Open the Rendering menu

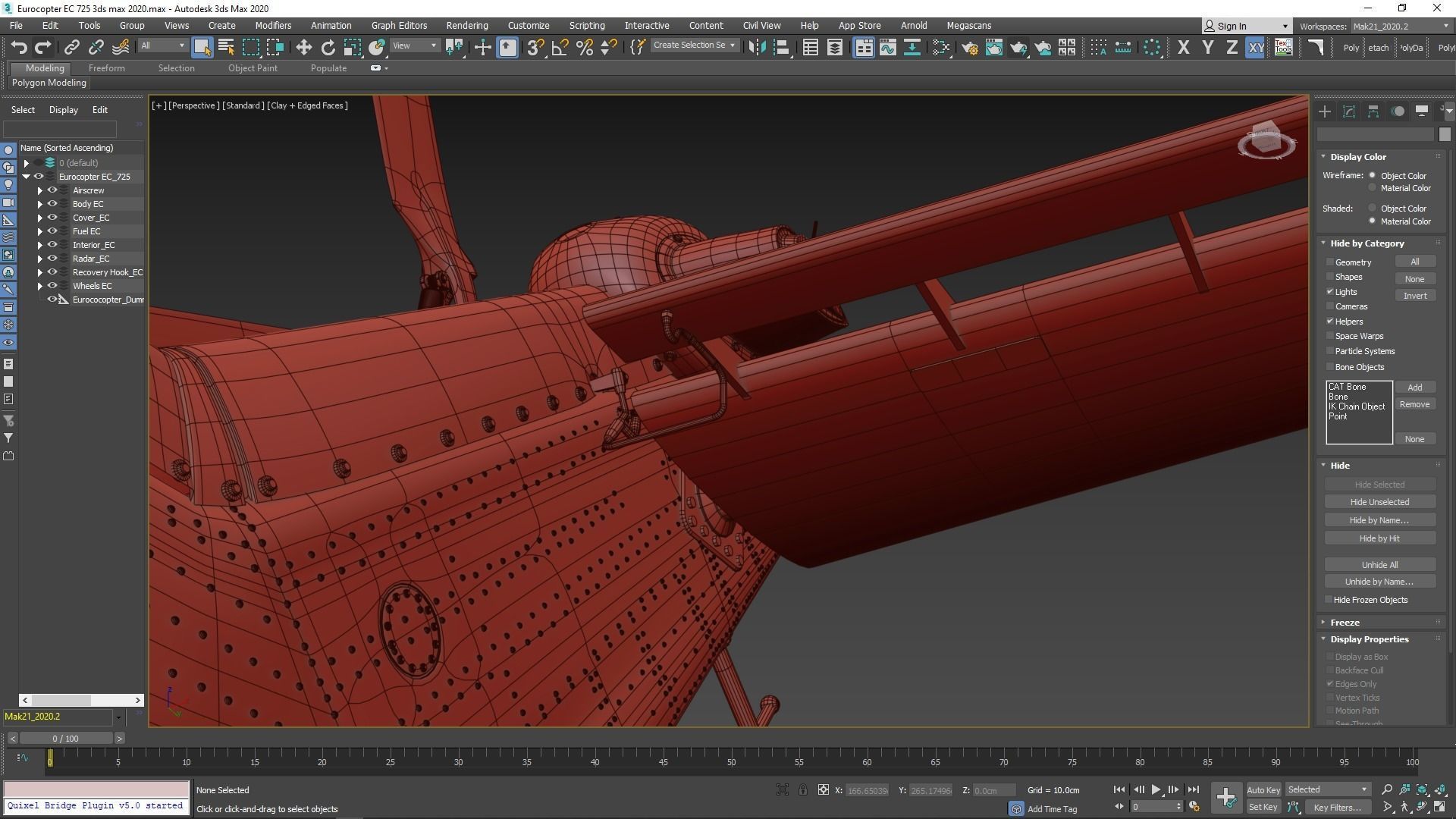pos(466,25)
